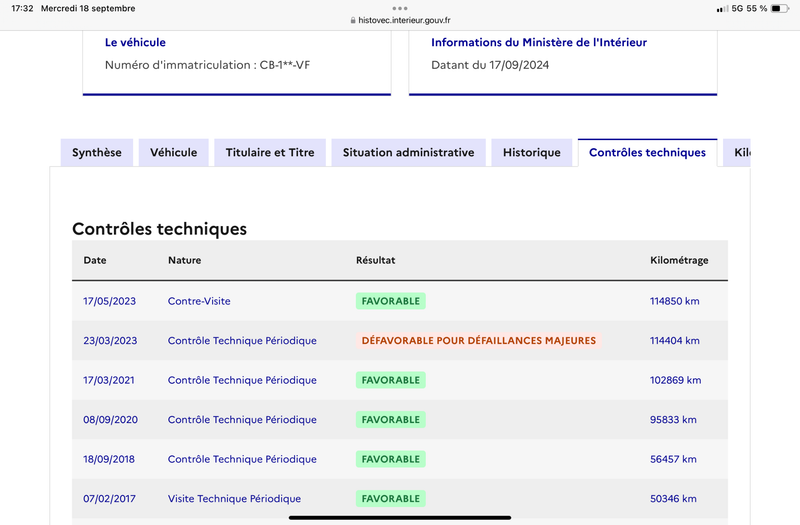Click the 23/03/2023 date cell
The height and width of the screenshot is (525, 800).
110,340
